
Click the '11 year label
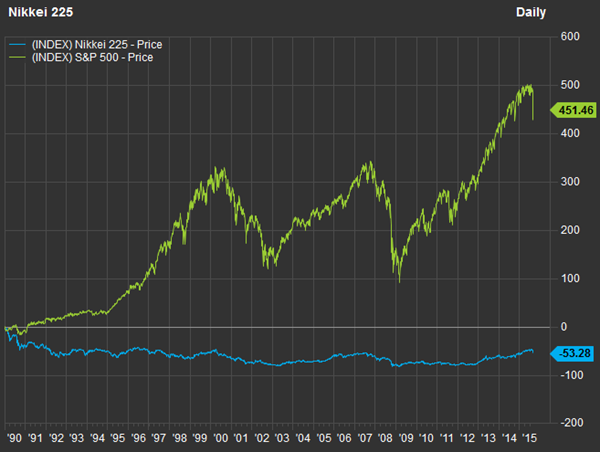tap(447, 438)
